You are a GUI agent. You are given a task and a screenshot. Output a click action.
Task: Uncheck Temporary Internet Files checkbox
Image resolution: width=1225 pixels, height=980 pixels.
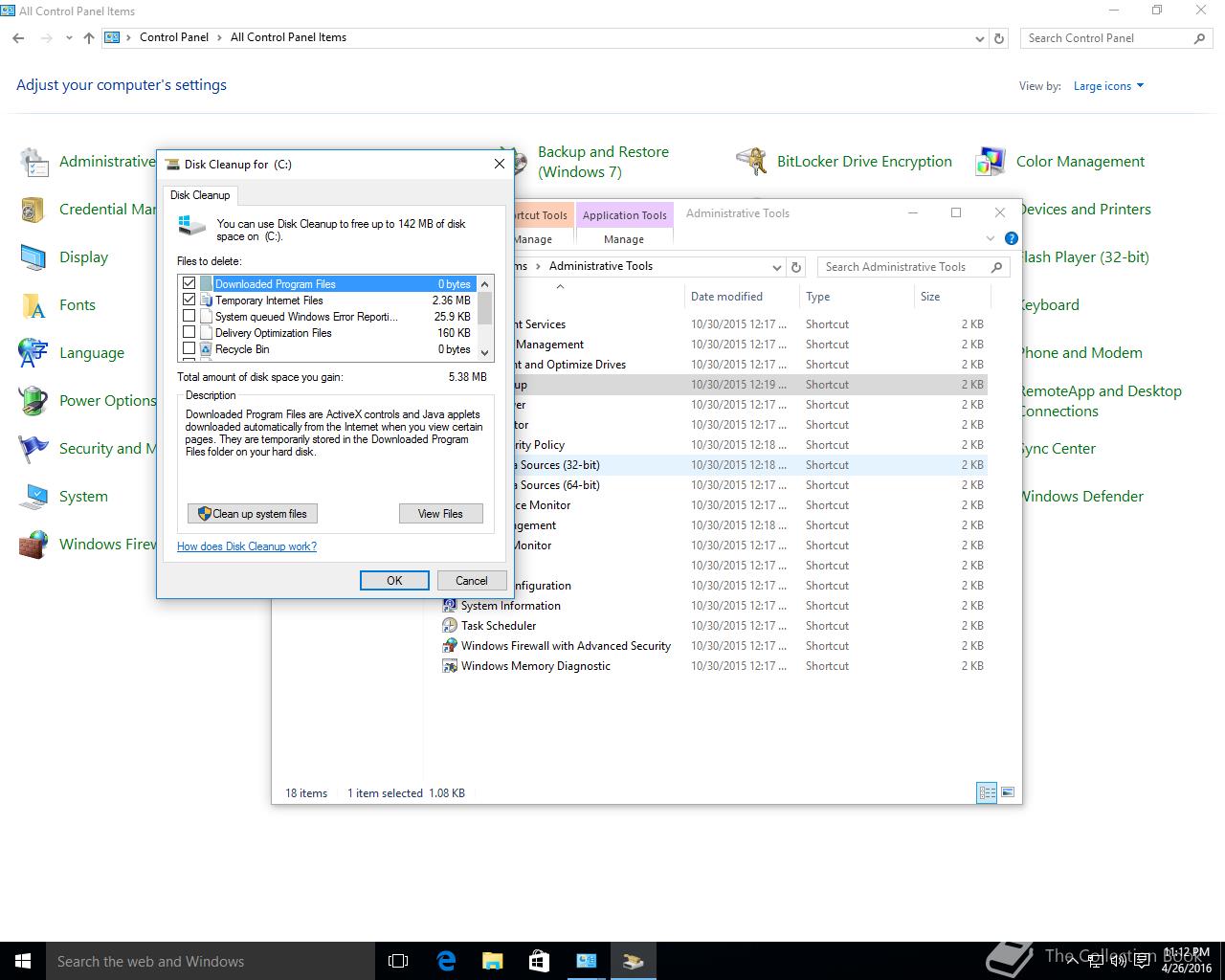click(x=189, y=300)
